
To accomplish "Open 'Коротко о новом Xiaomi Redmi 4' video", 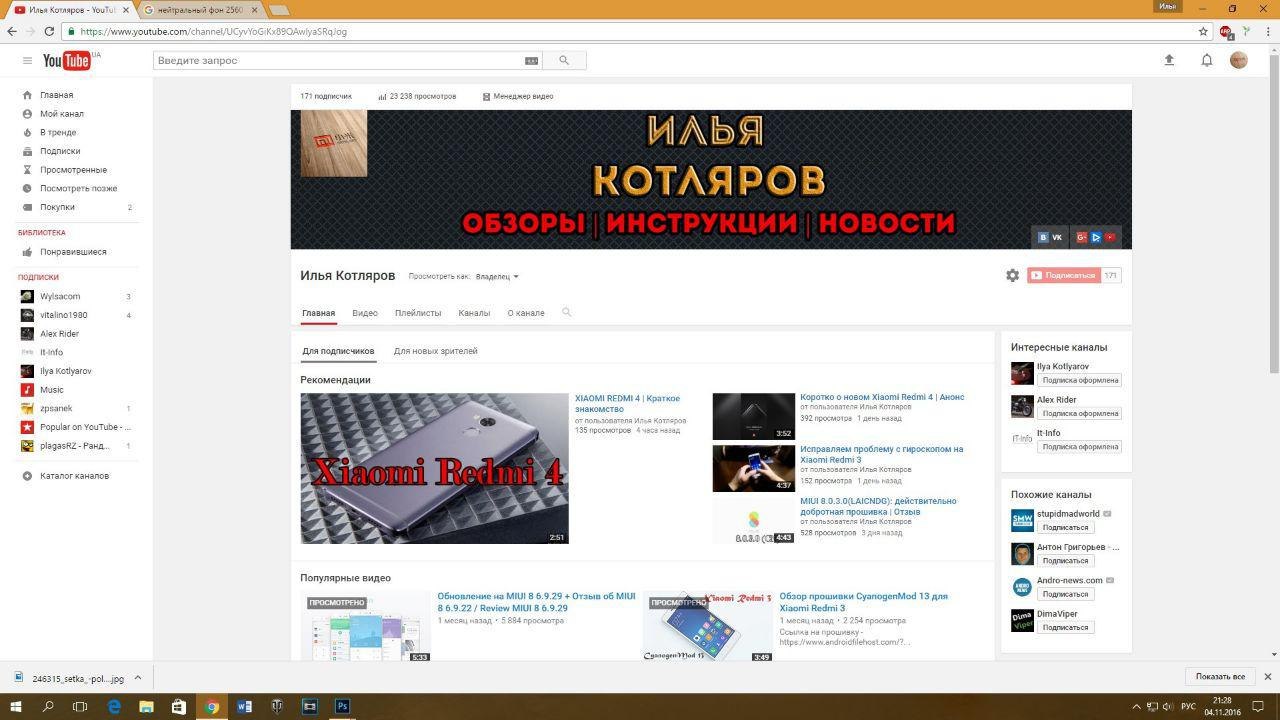I will [882, 397].
